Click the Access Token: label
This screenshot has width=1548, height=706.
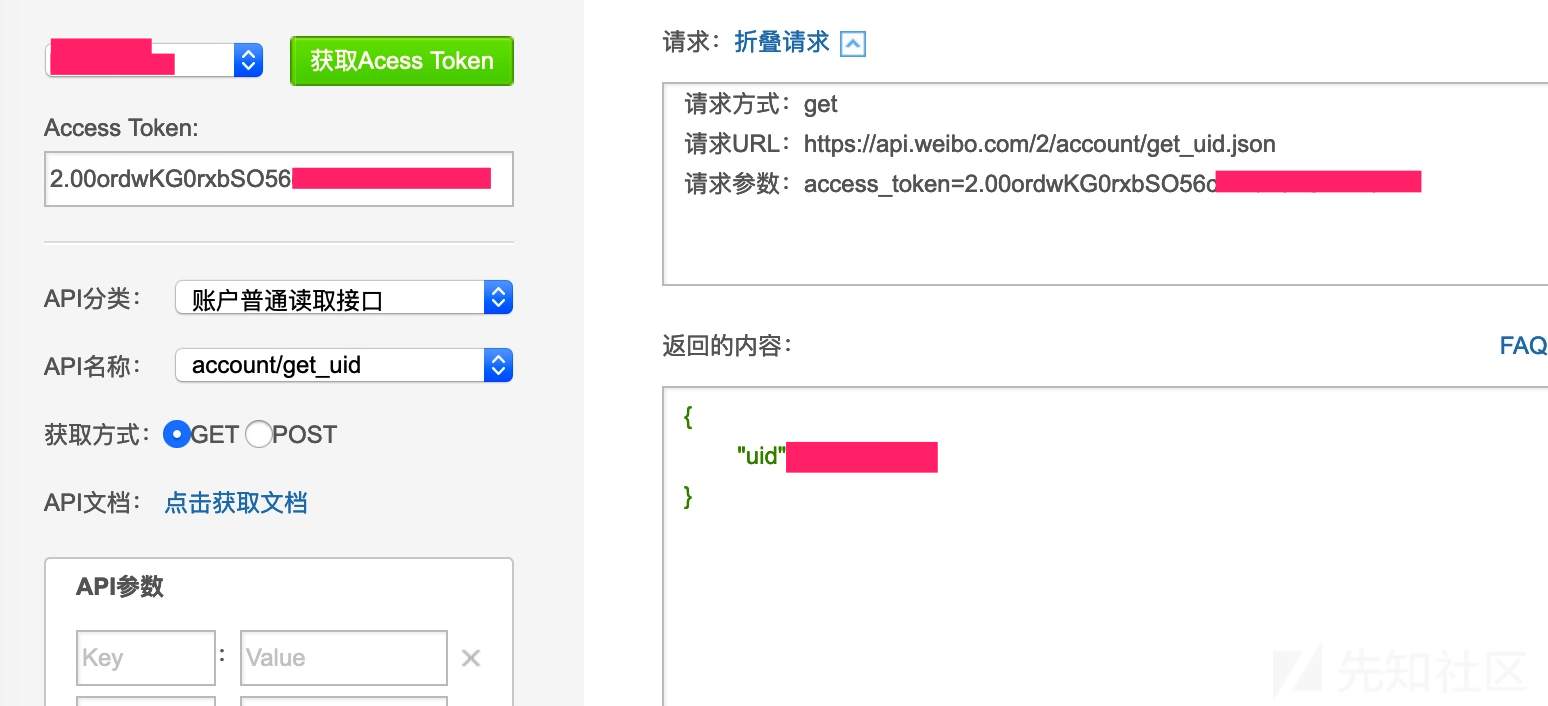coord(122,128)
